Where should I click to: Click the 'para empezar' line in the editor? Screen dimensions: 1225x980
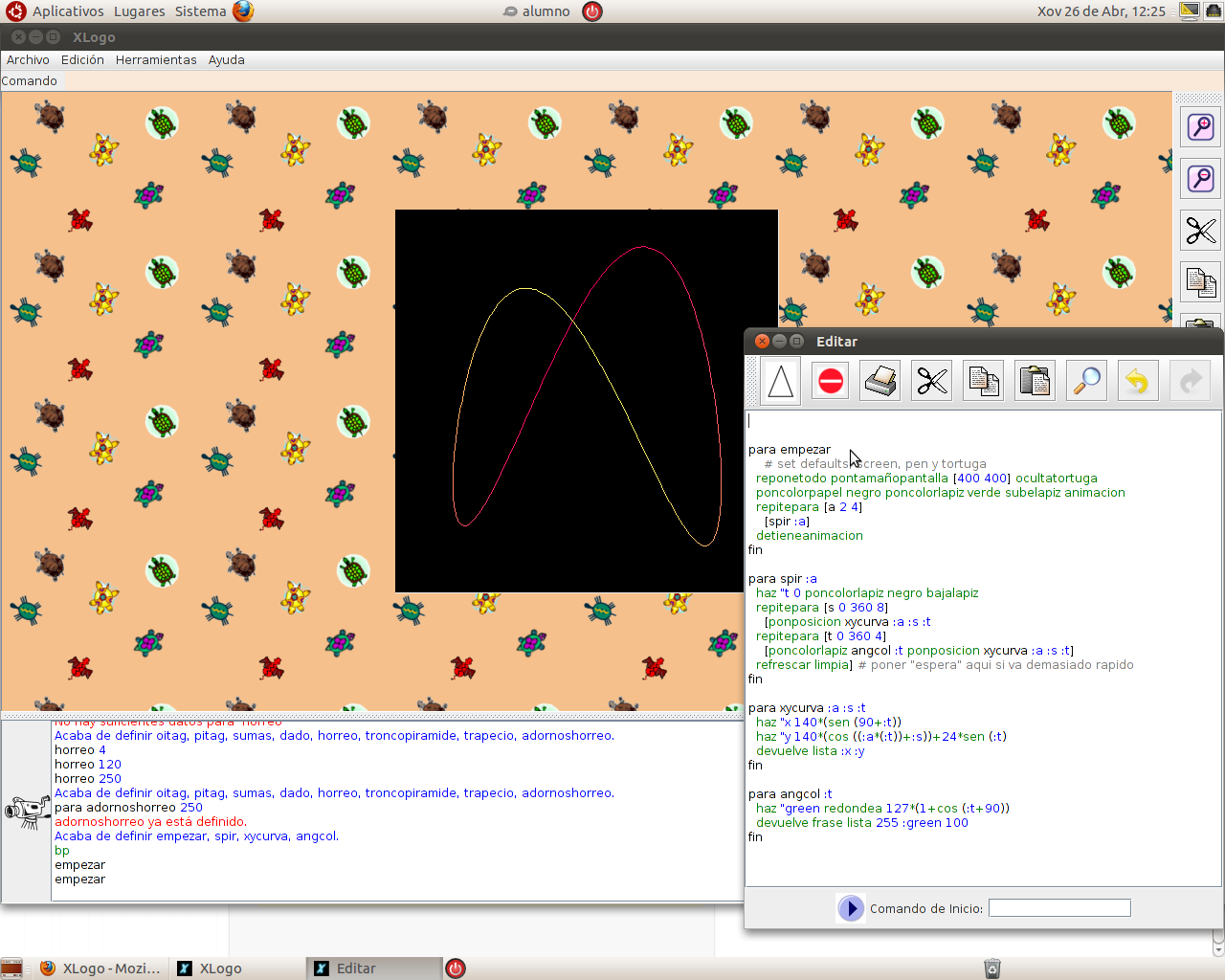(790, 450)
